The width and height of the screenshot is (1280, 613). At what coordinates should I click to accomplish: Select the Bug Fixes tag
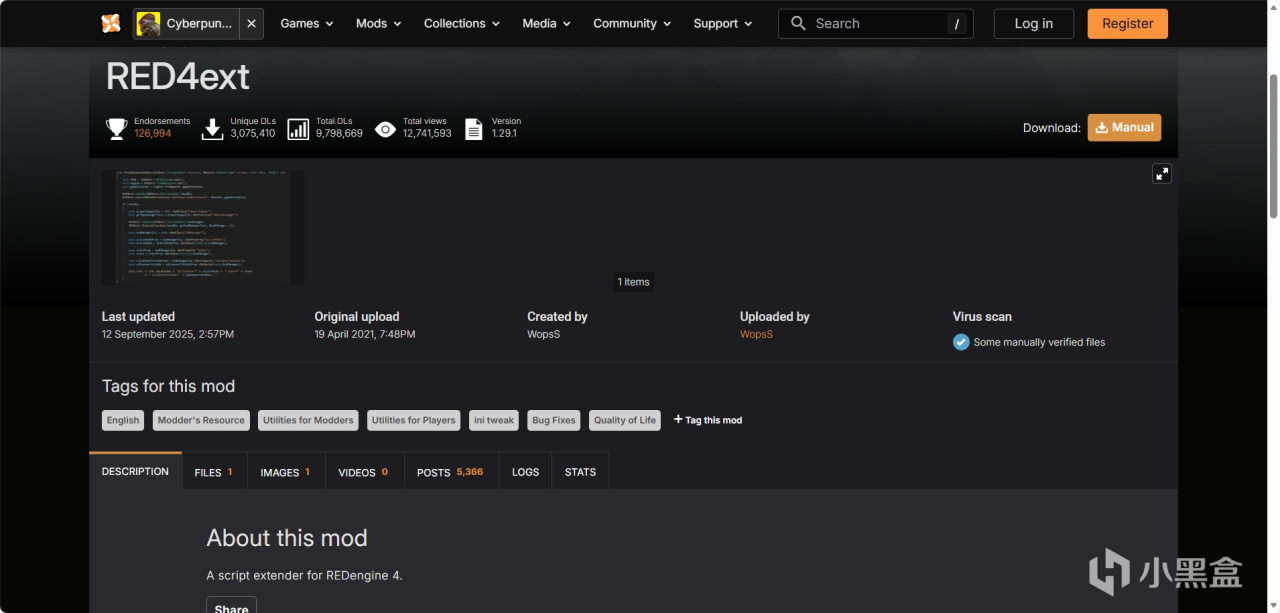tap(554, 420)
